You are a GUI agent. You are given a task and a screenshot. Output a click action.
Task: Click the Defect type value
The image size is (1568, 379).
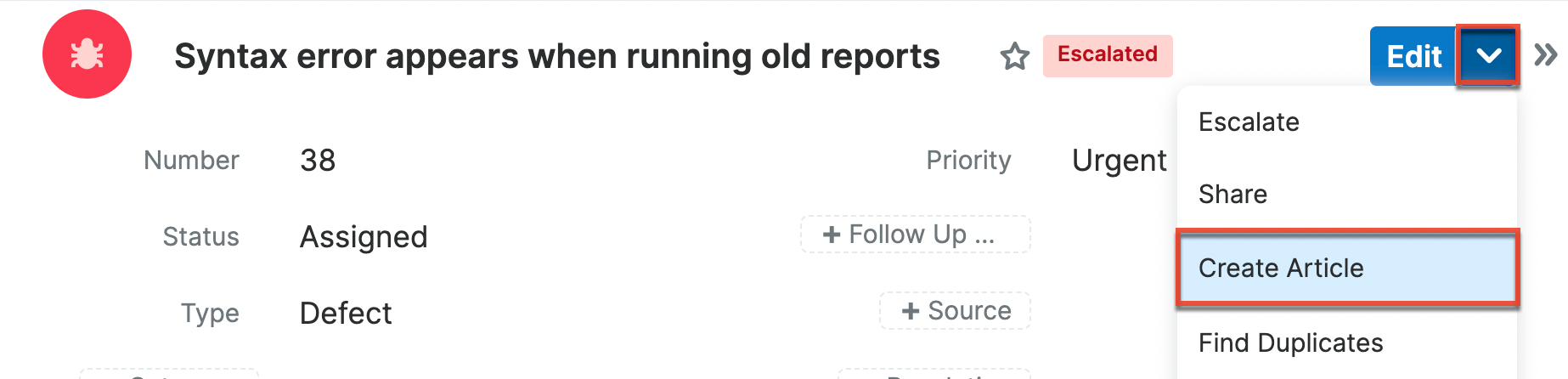coord(346,314)
